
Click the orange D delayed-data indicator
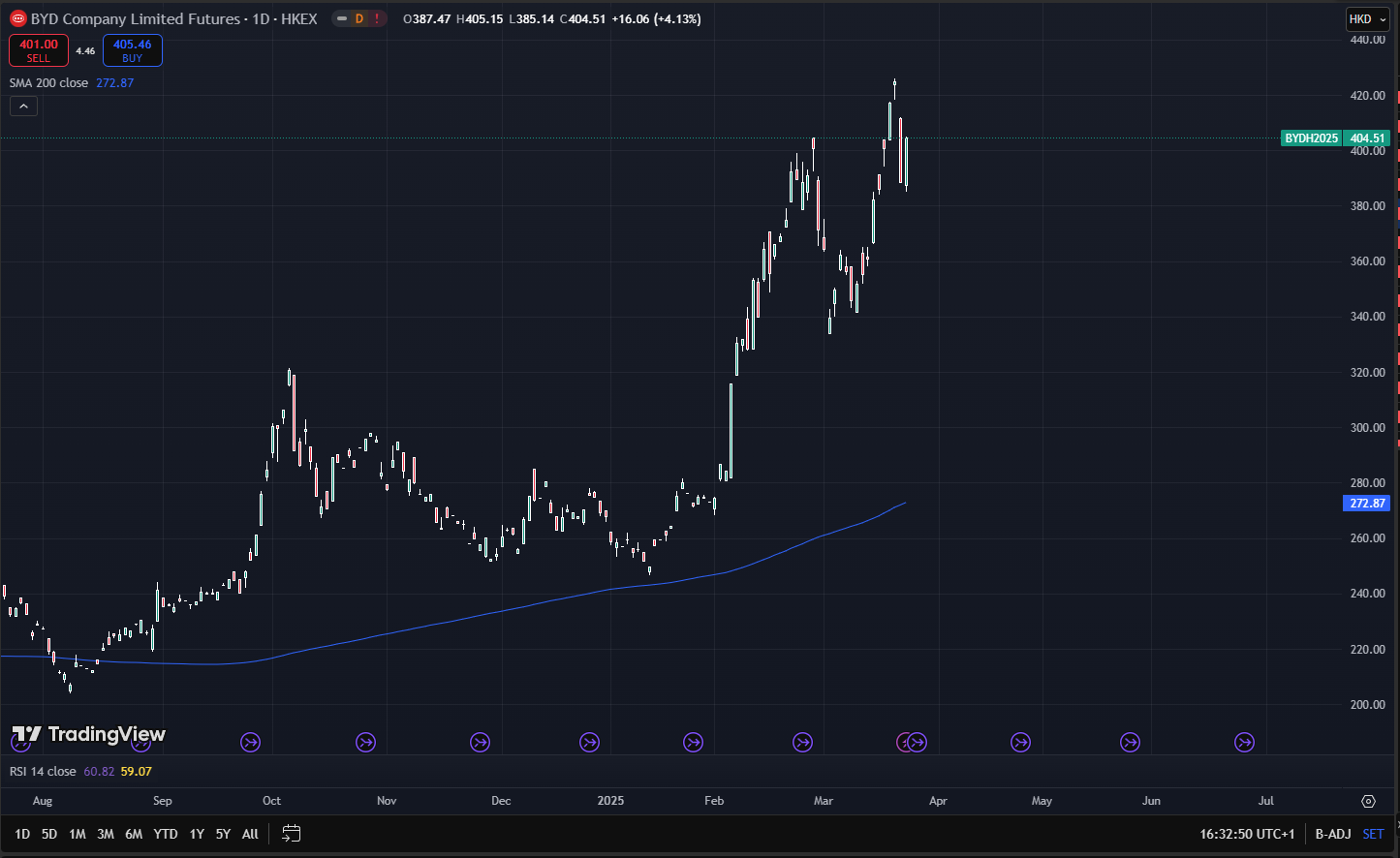359,18
